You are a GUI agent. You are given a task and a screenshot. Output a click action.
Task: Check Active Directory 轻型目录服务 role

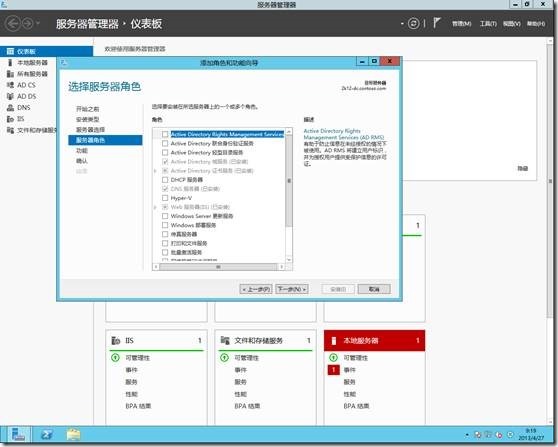[165, 152]
